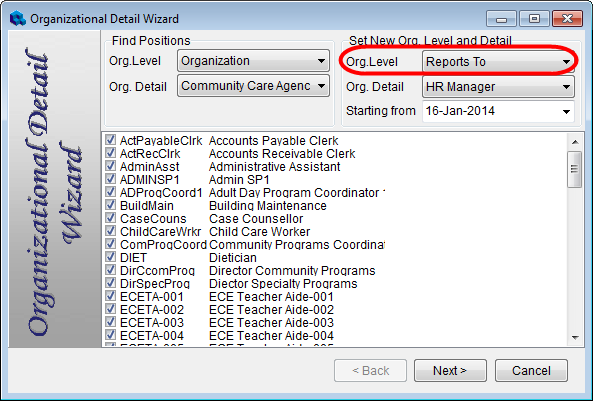Expand the HR Manager dropdown

[498, 87]
